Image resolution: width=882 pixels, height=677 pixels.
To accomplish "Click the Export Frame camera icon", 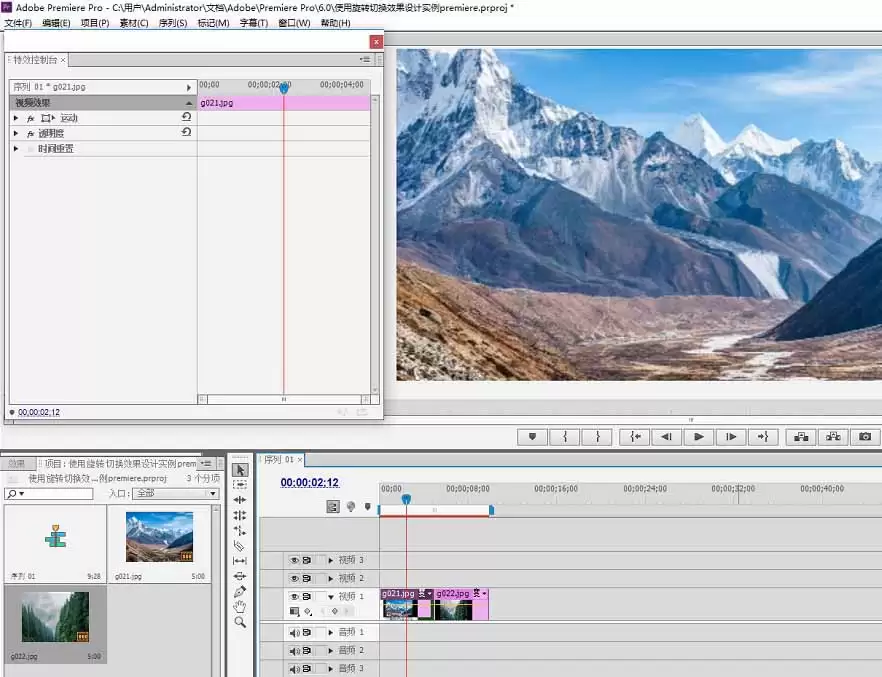I will (x=865, y=436).
